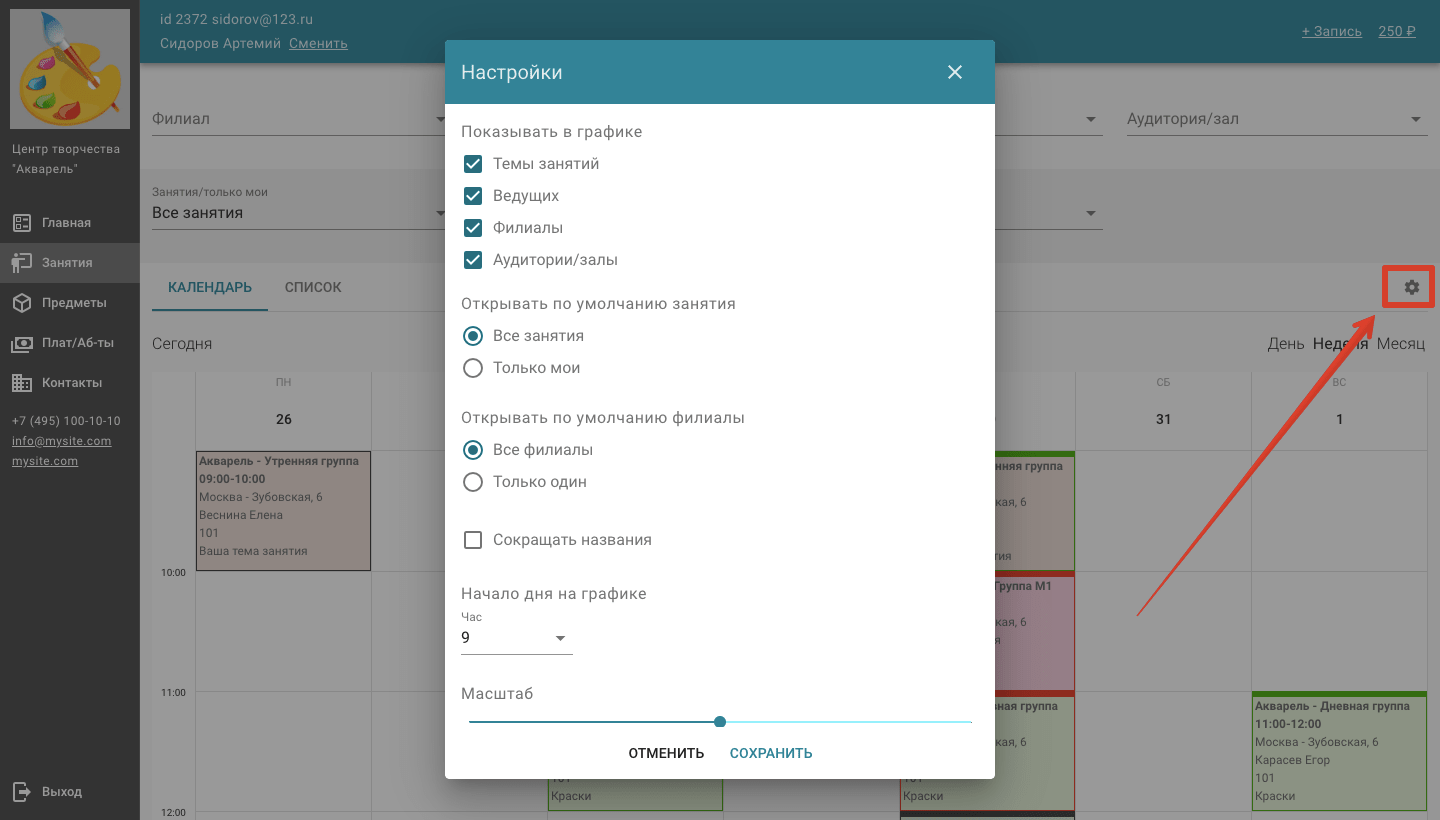Viewport: 1440px width, 820px height.
Task: Switch to the Список tab
Action: (x=313, y=288)
